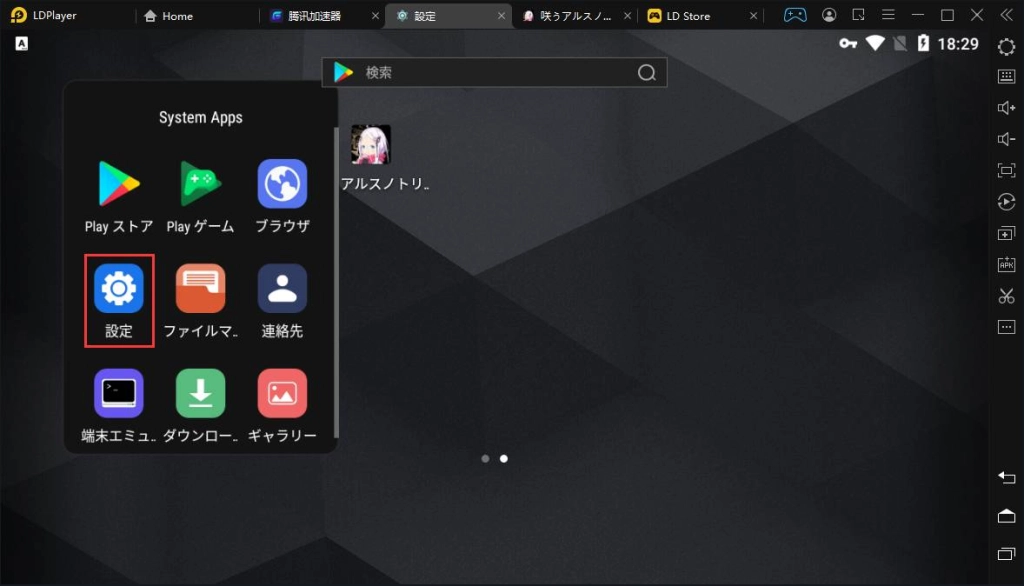
Task: Launch the 端末エミュ.. terminal emulator
Action: 118,405
